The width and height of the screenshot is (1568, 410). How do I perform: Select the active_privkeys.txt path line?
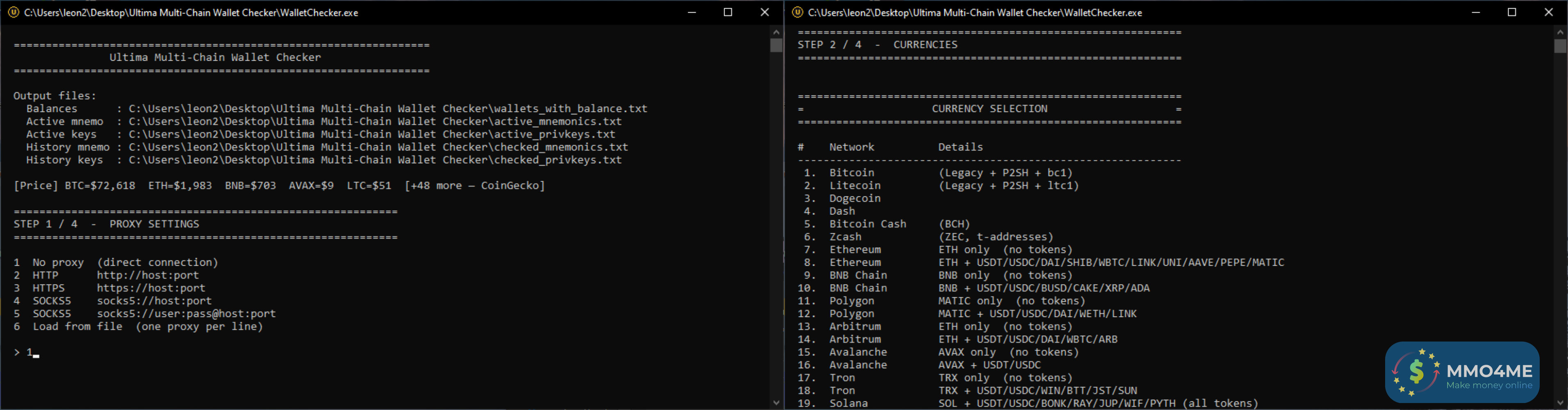click(321, 134)
